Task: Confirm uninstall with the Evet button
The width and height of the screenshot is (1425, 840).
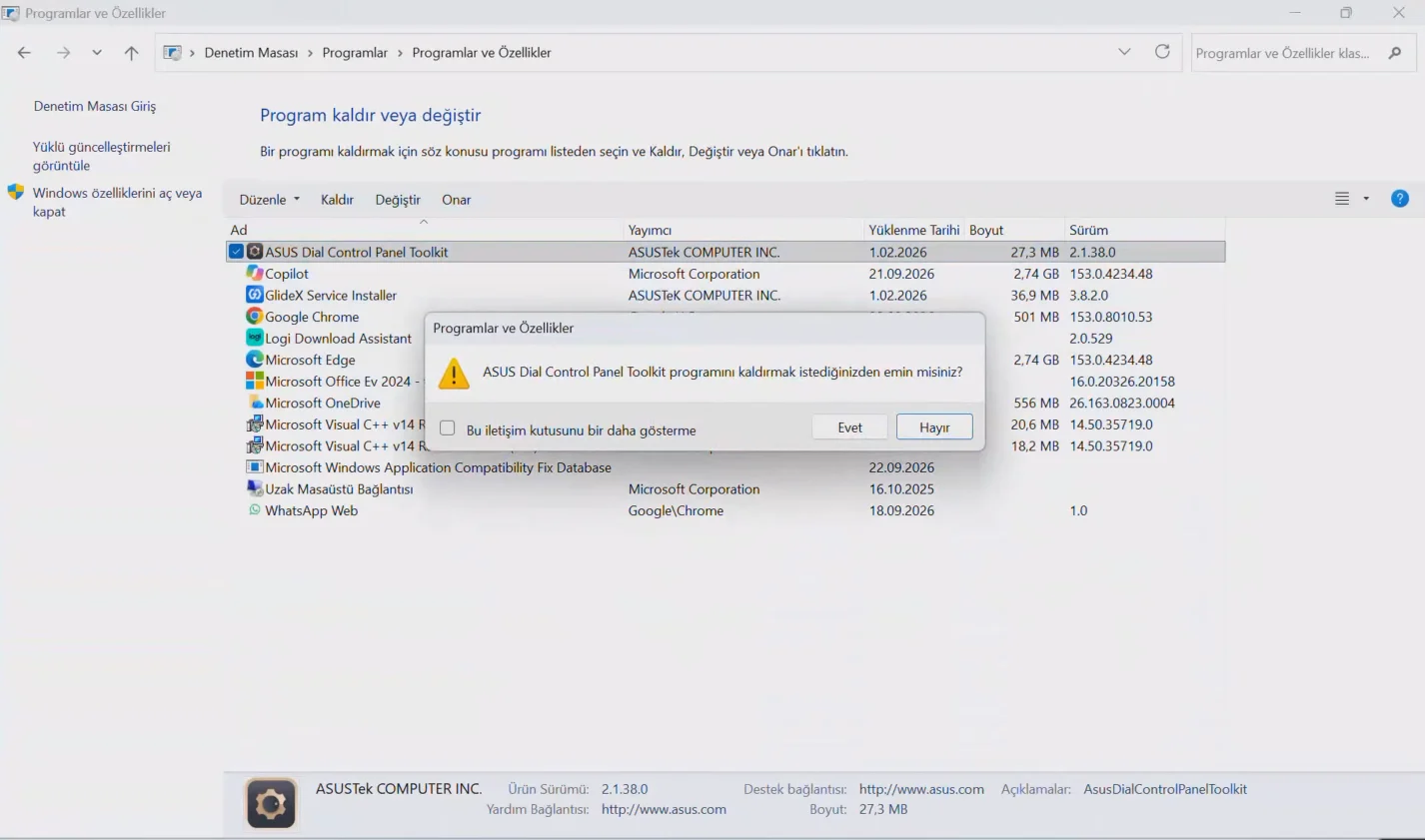Action: 850,427
